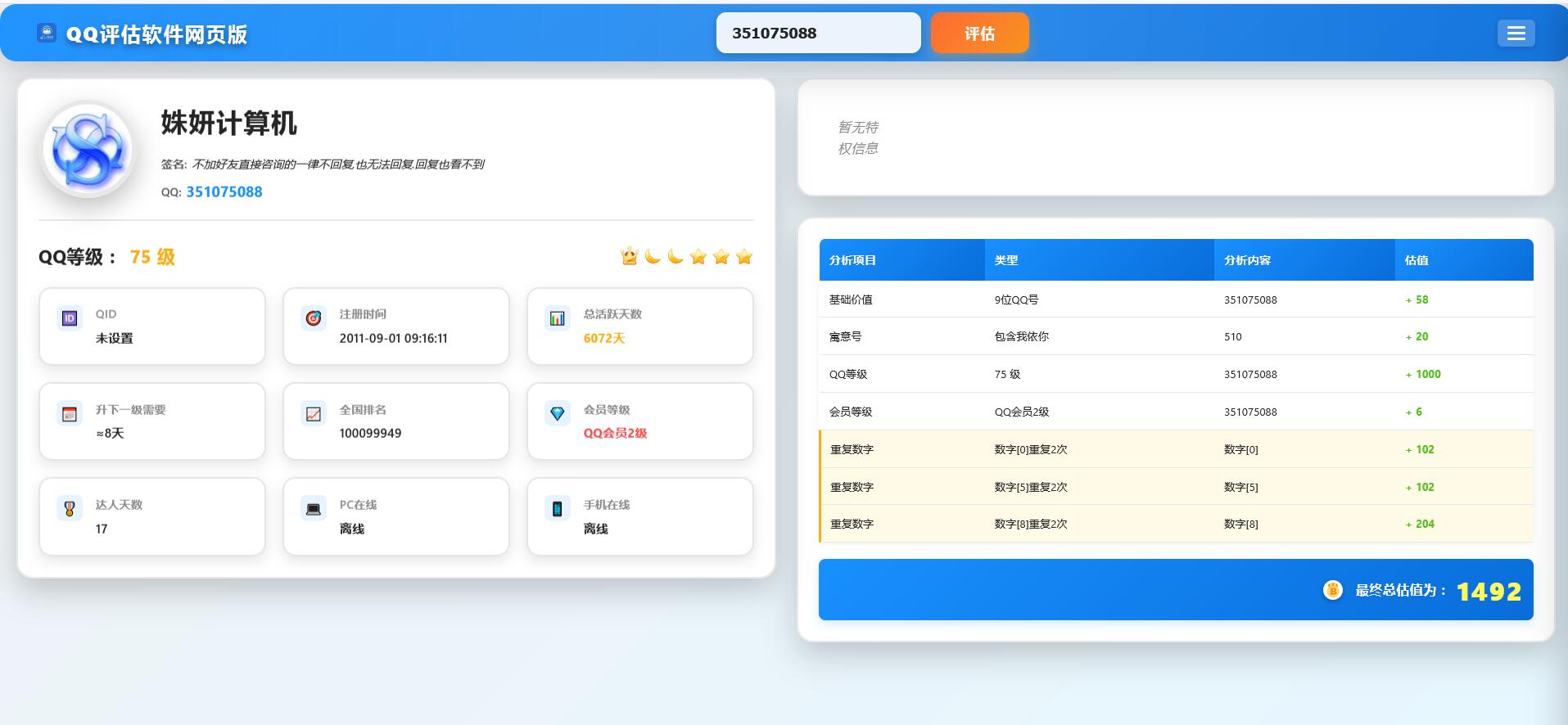1568x725 pixels.
Task: Click the mobile online phone icon
Action: [x=558, y=509]
